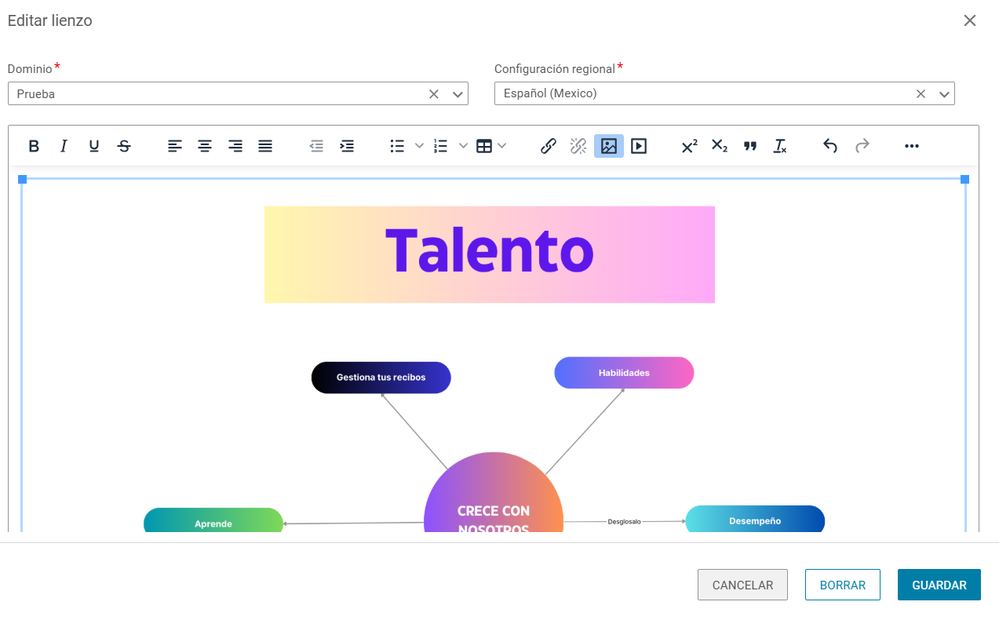The image size is (999, 620).
Task: Click the GUARDAR button
Action: pos(939,585)
